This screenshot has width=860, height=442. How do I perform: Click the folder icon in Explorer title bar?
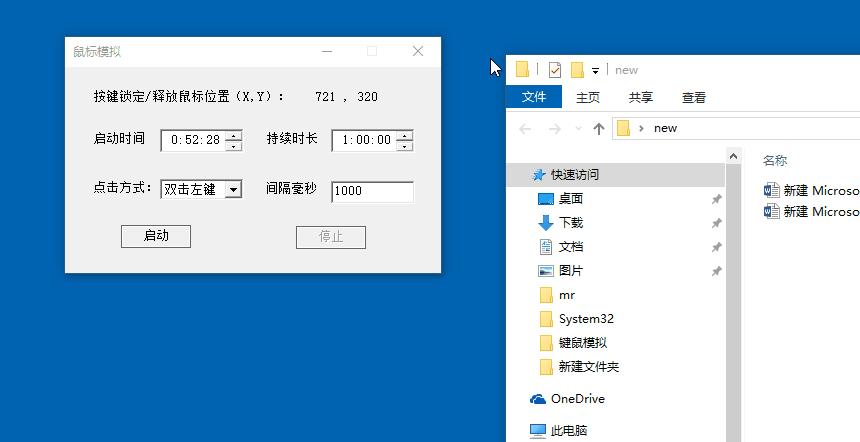pyautogui.click(x=523, y=70)
